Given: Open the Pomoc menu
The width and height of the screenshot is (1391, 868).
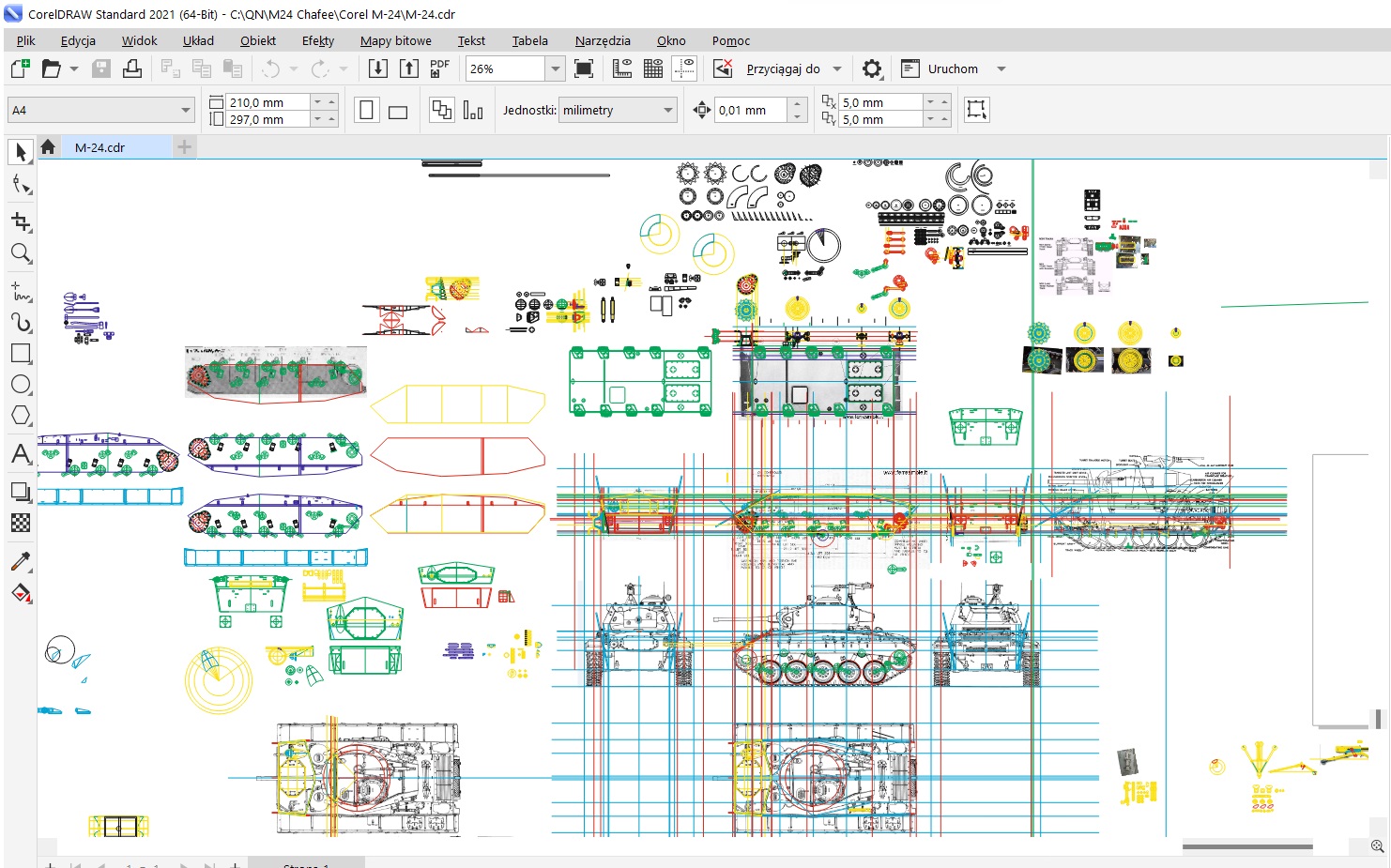Looking at the screenshot, I should coord(731,40).
